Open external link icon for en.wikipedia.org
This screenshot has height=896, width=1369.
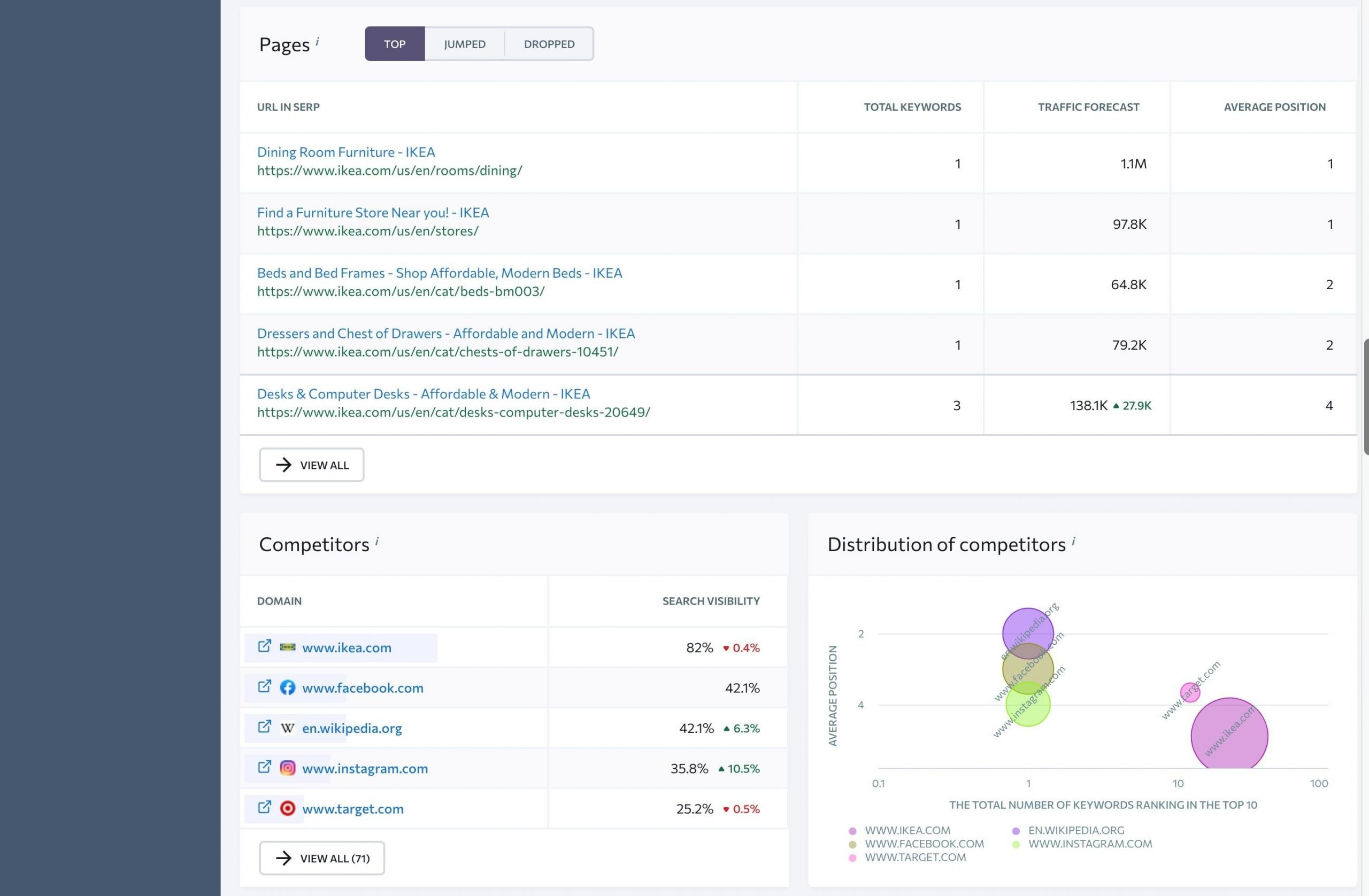pos(264,727)
